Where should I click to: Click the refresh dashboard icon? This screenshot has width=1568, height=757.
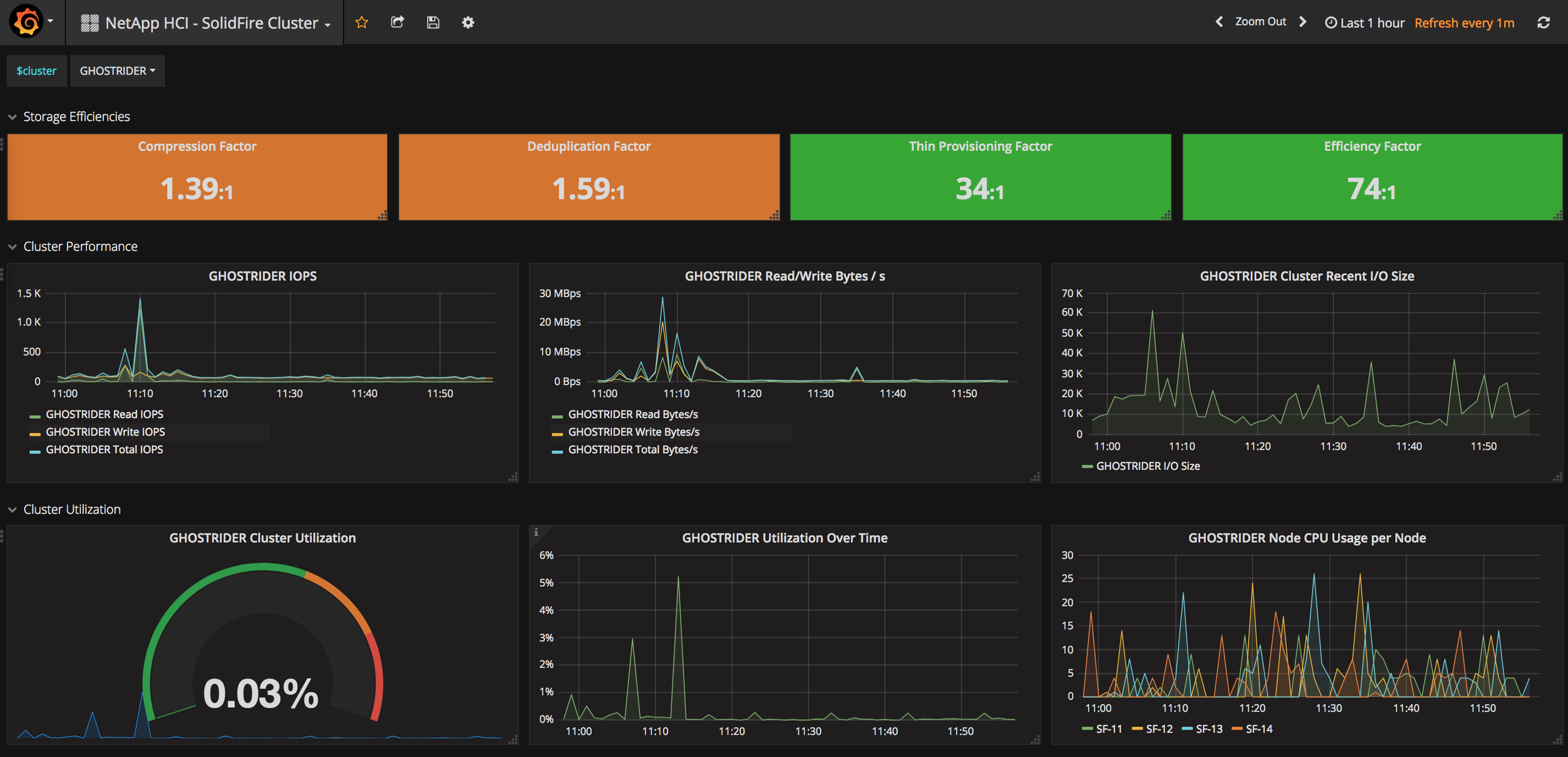1543,23
